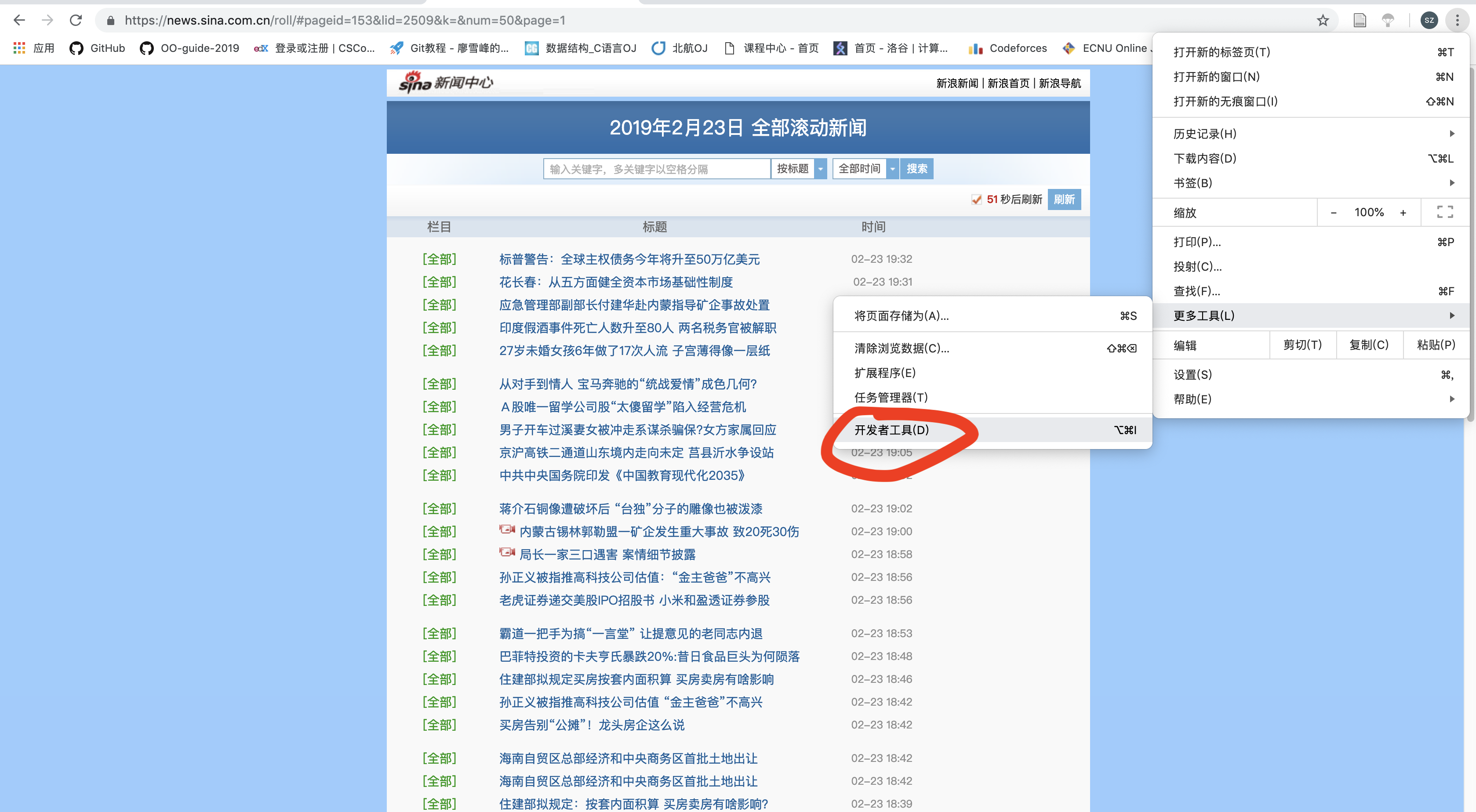Select 开发者工具(D) from the submenu
1476x812 pixels.
891,429
